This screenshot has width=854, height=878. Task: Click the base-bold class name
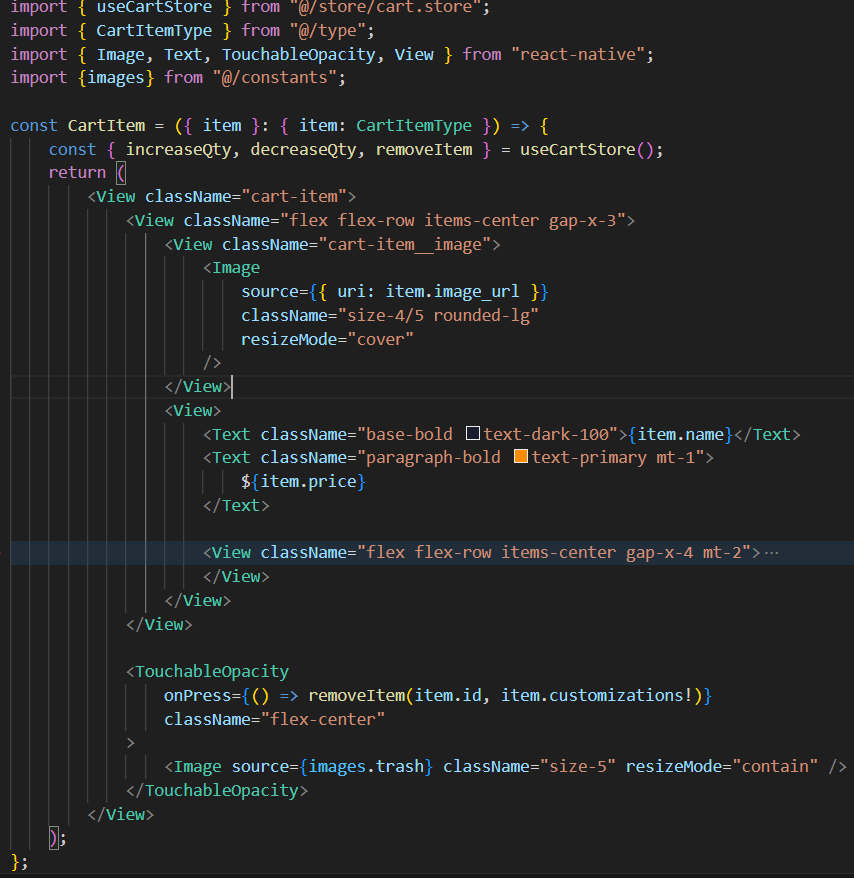(x=409, y=435)
